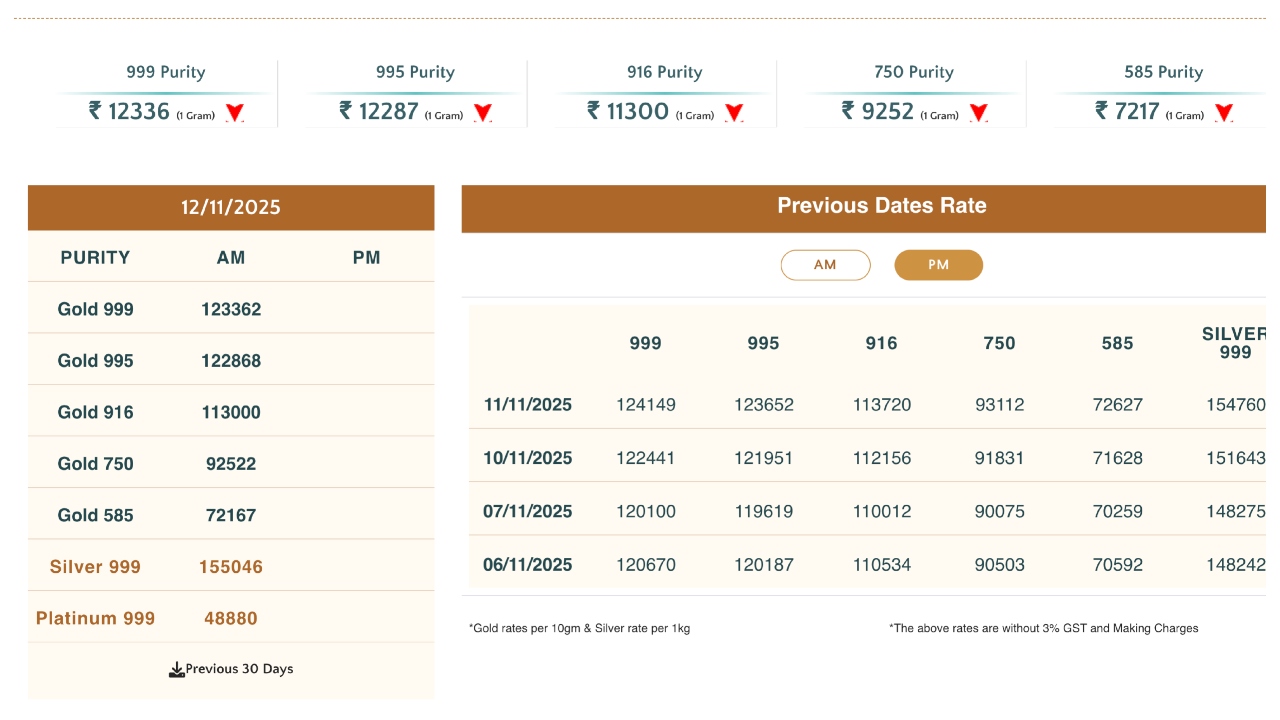Click the SILVER 999 column header

(x=1235, y=343)
